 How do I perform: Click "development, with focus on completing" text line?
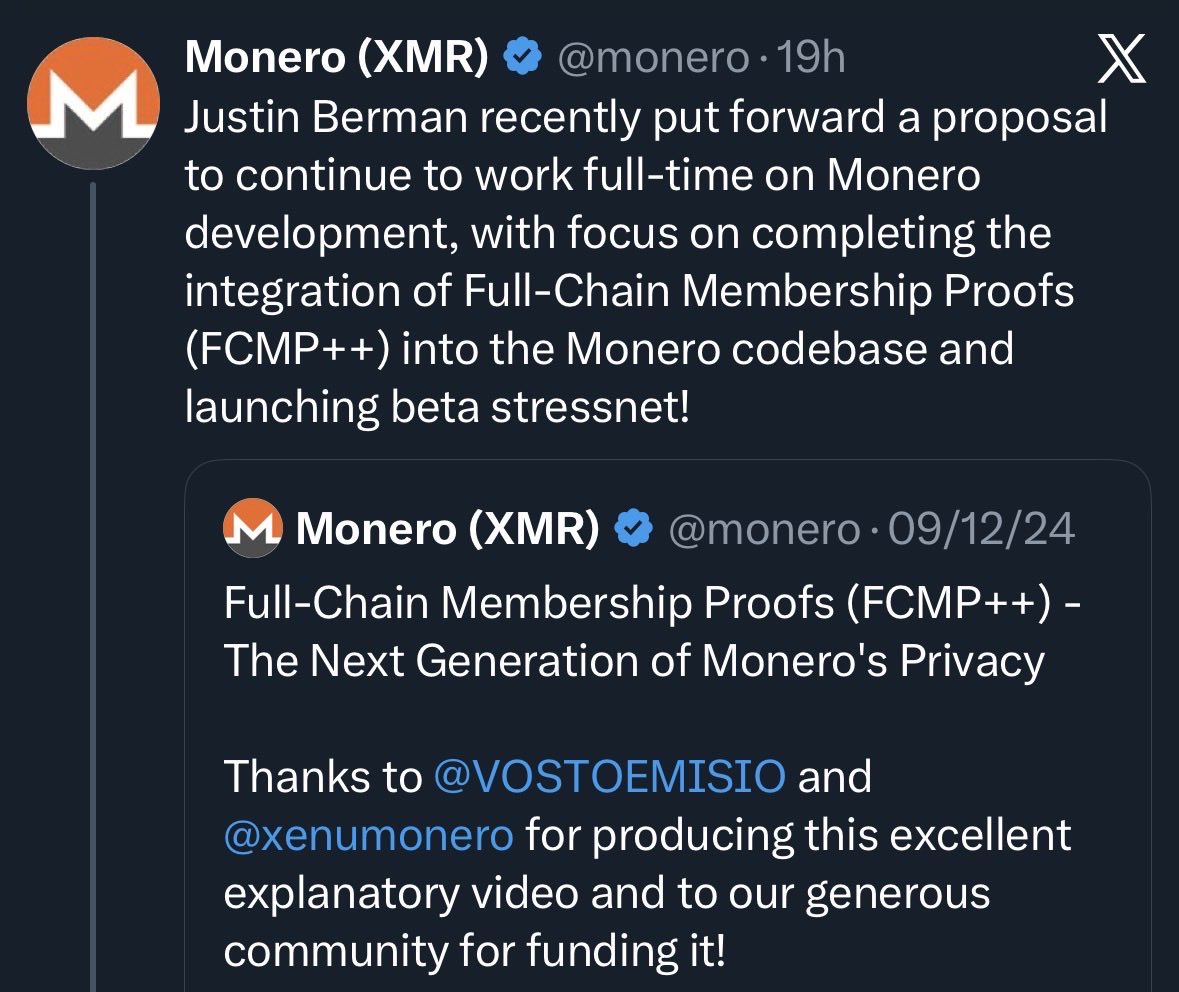(x=617, y=234)
